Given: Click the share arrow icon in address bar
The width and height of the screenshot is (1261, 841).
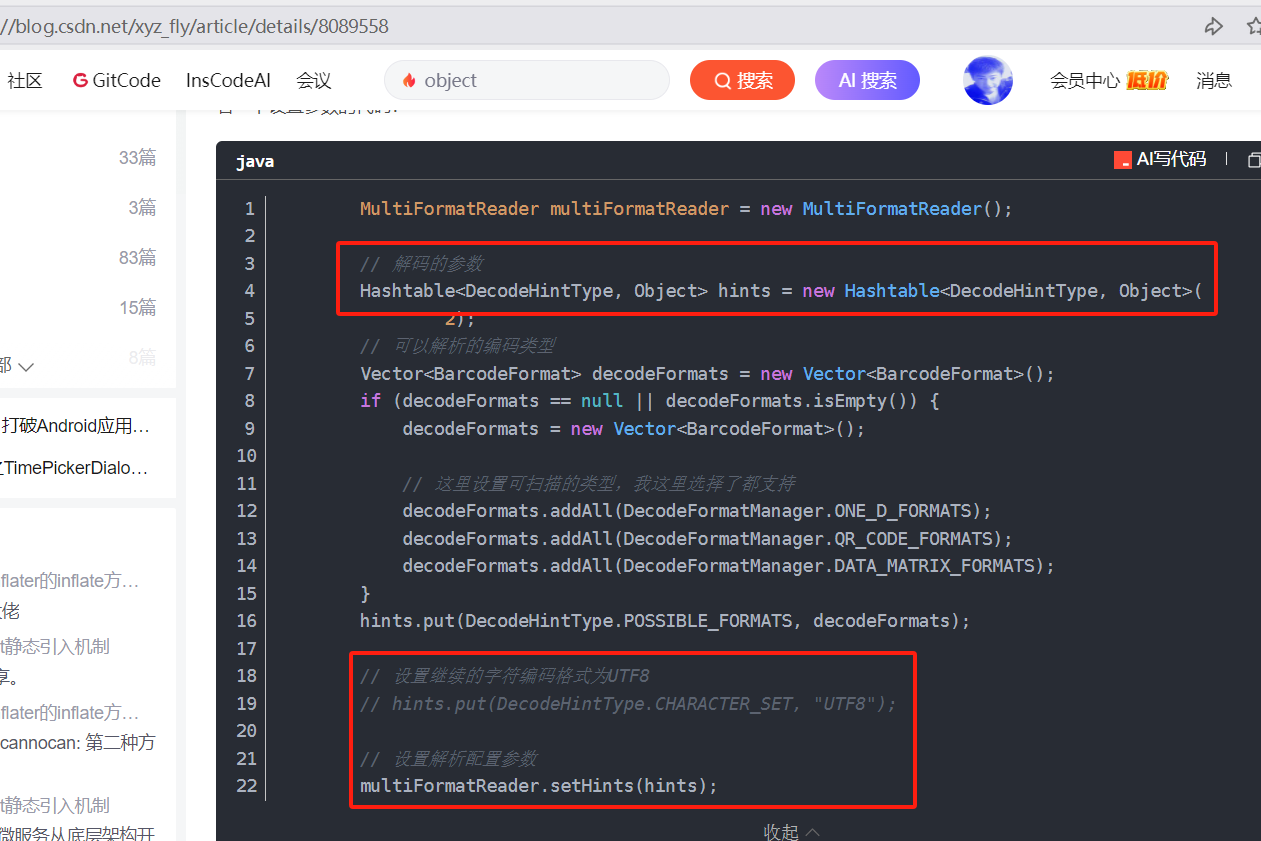Looking at the screenshot, I should (x=1214, y=27).
